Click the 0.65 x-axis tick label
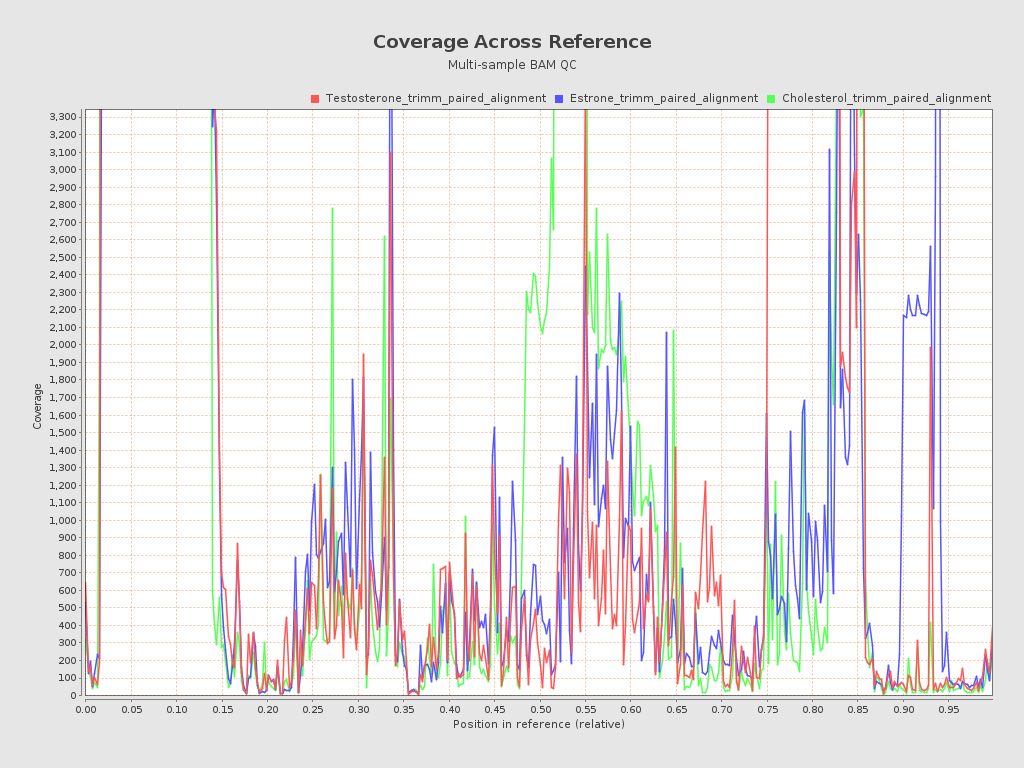Image resolution: width=1024 pixels, height=768 pixels. point(677,709)
